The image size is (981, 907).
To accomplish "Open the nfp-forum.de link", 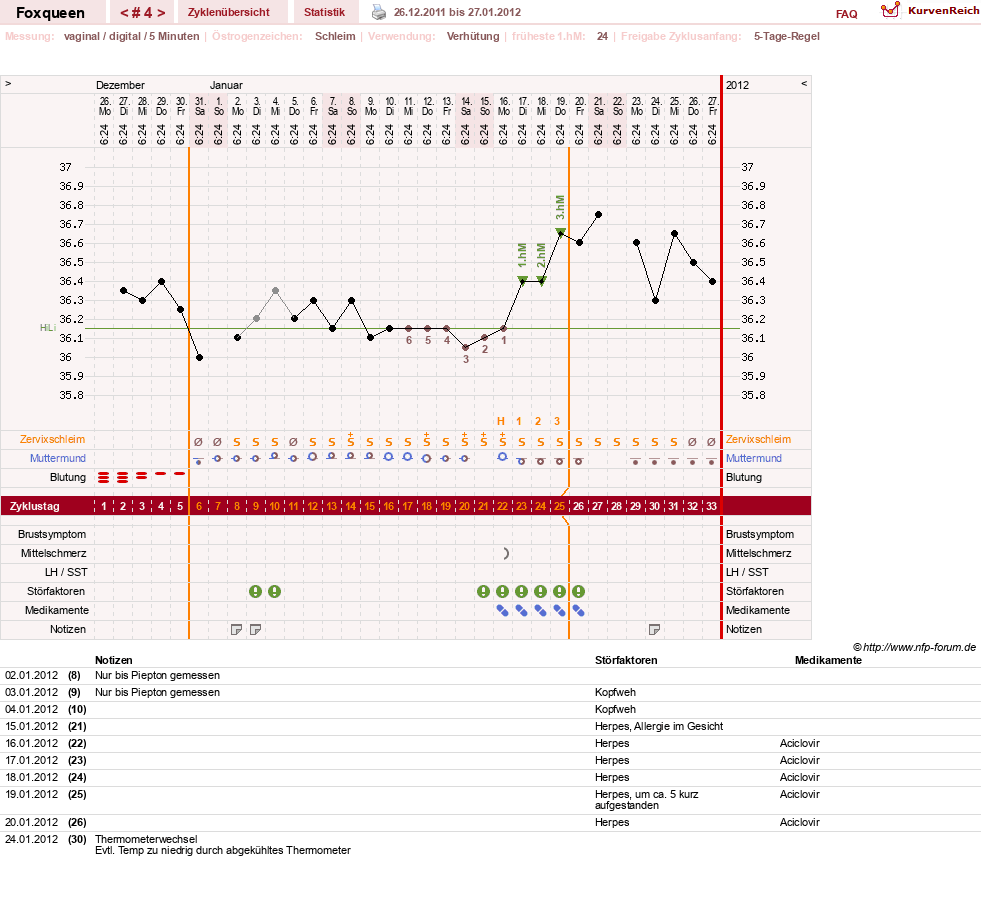I will click(x=914, y=647).
